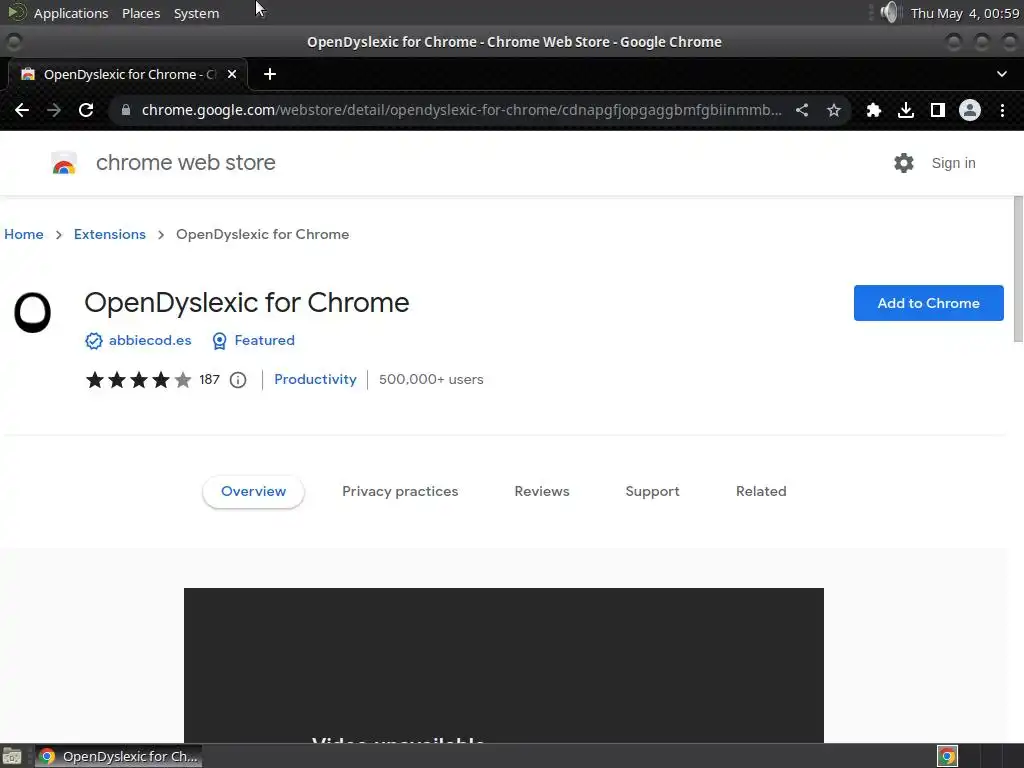Go back to the previous page

(22, 110)
